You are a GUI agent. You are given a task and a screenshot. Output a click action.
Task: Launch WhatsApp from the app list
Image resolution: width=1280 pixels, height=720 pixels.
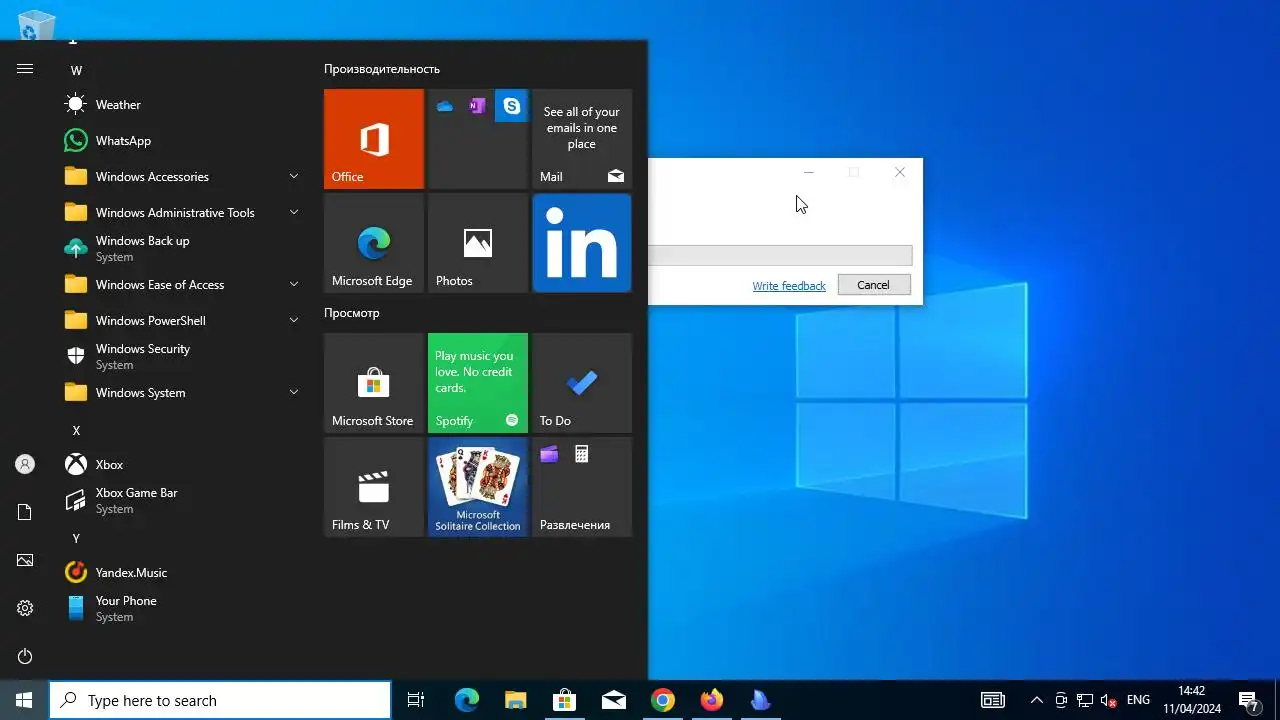[x=180, y=141]
